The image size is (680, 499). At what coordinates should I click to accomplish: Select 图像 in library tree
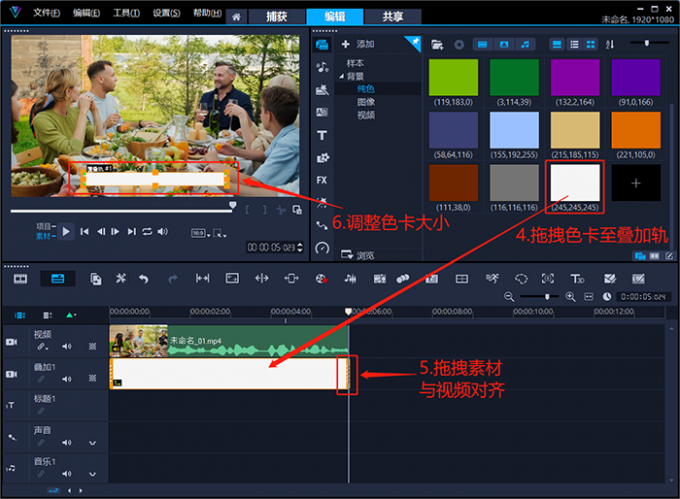pyautogui.click(x=366, y=102)
